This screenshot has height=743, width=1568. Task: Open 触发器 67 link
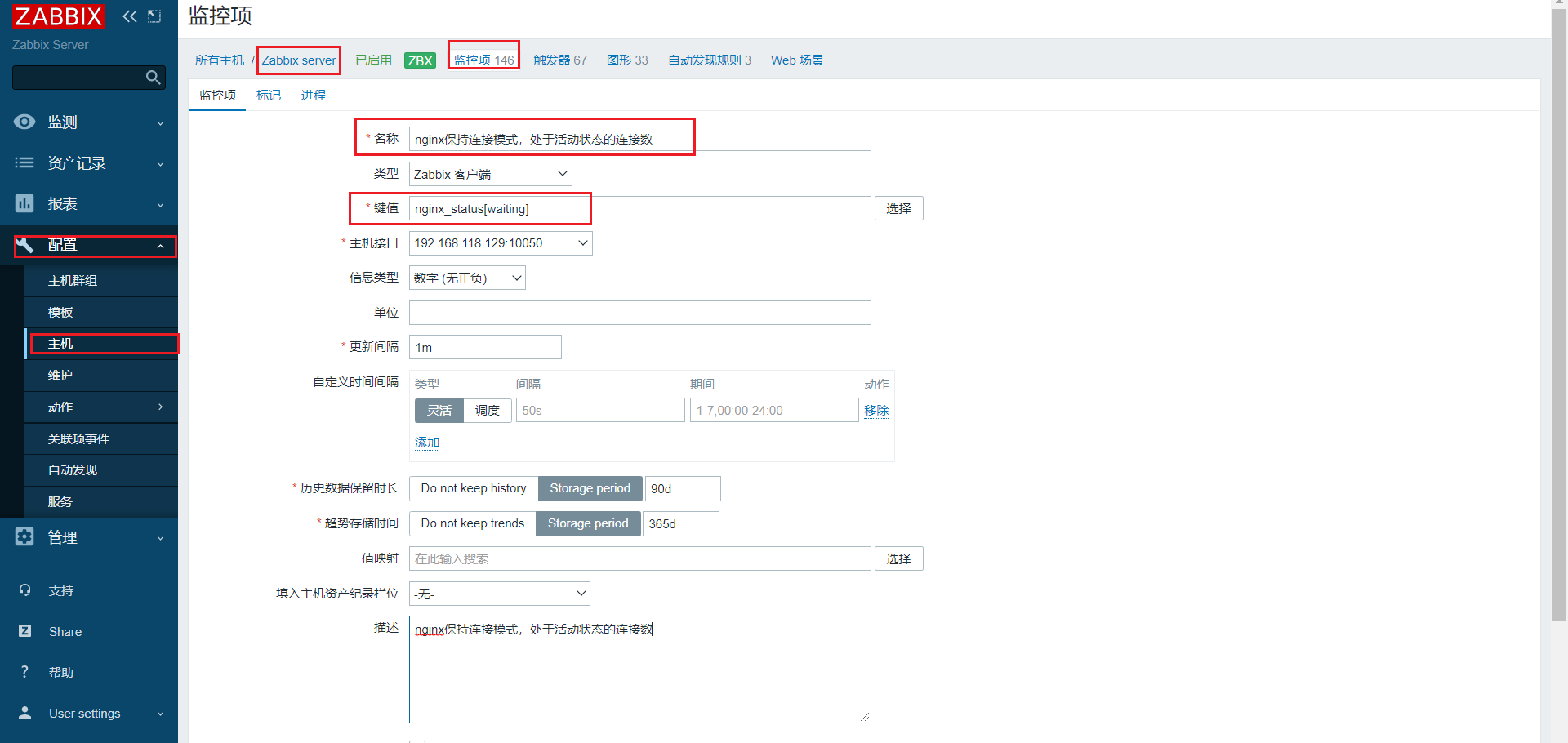[560, 60]
